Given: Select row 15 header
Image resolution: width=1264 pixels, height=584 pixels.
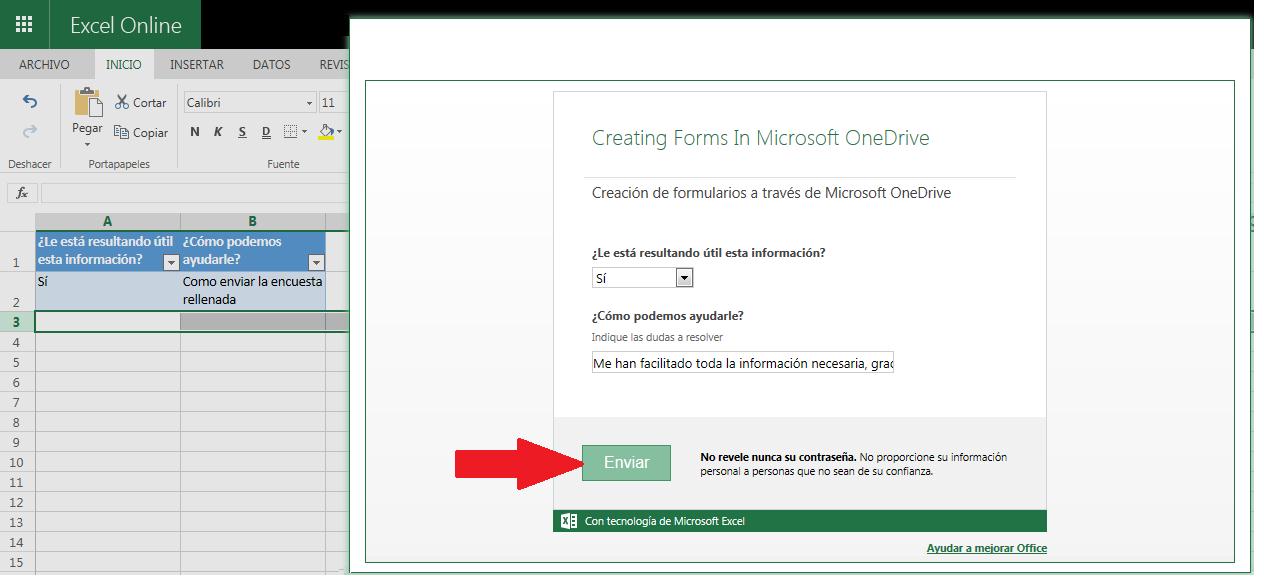Looking at the screenshot, I should [17, 562].
